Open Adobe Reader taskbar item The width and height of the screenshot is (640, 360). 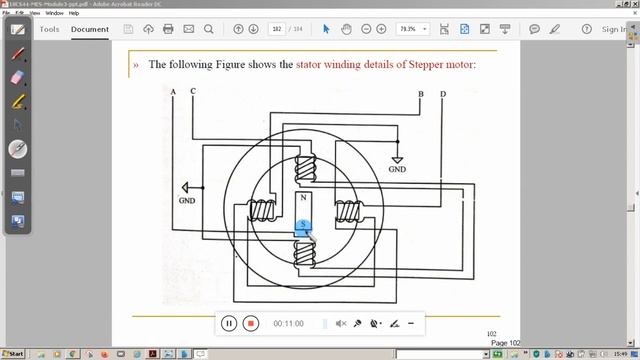153,354
